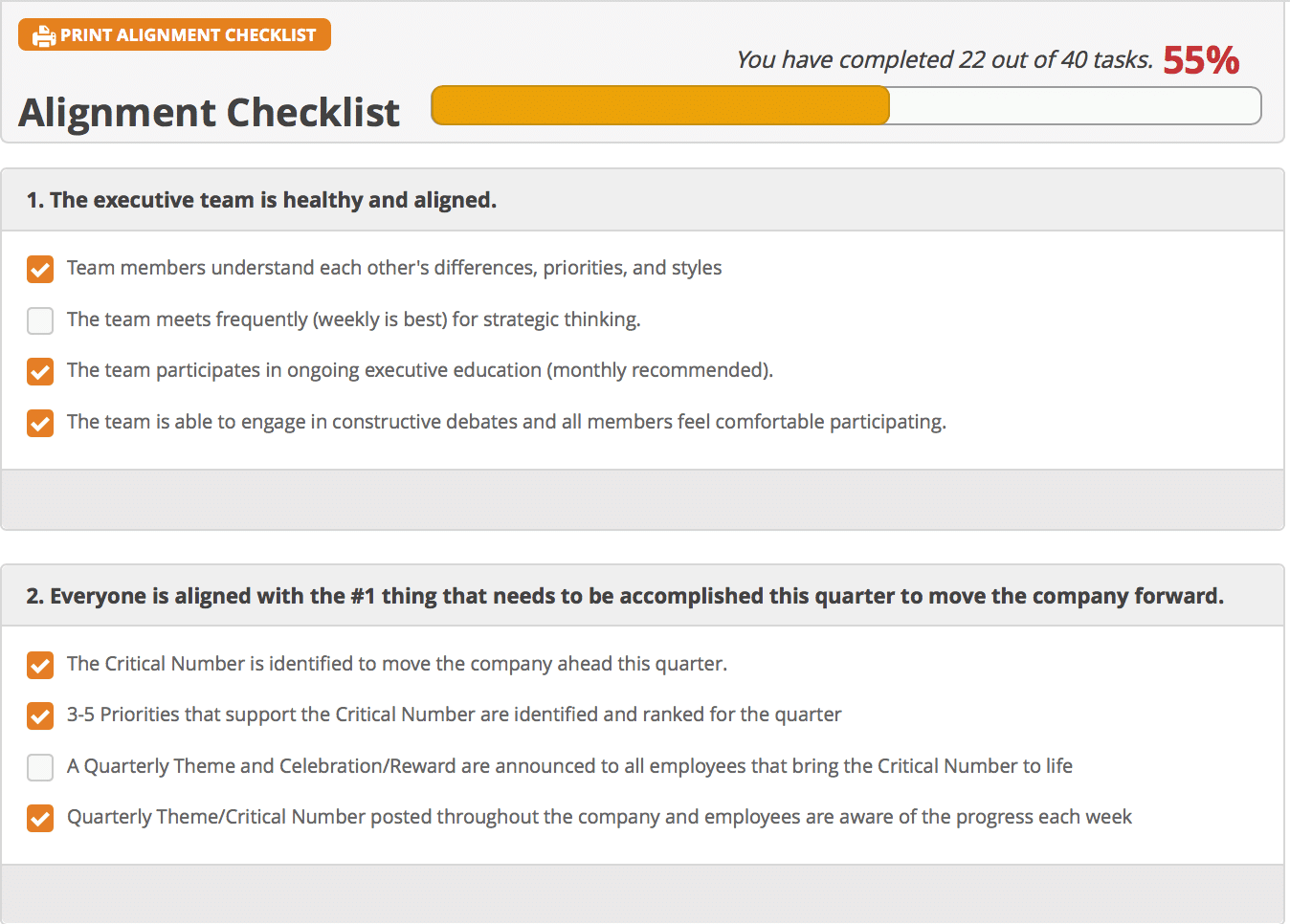
Task: Click the 'Alignment Checklist' heading
Action: [x=209, y=112]
